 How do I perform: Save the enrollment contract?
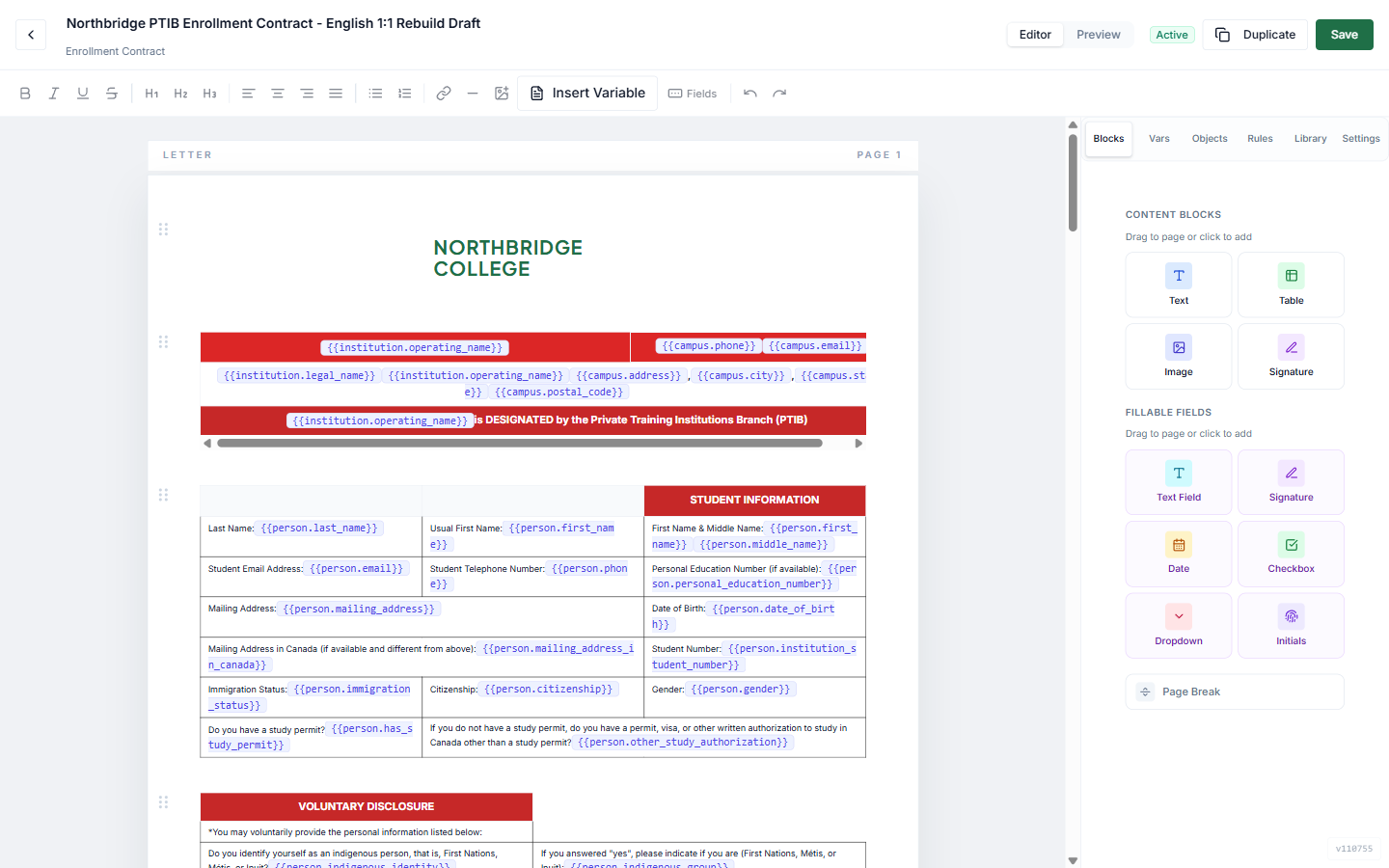click(x=1345, y=35)
